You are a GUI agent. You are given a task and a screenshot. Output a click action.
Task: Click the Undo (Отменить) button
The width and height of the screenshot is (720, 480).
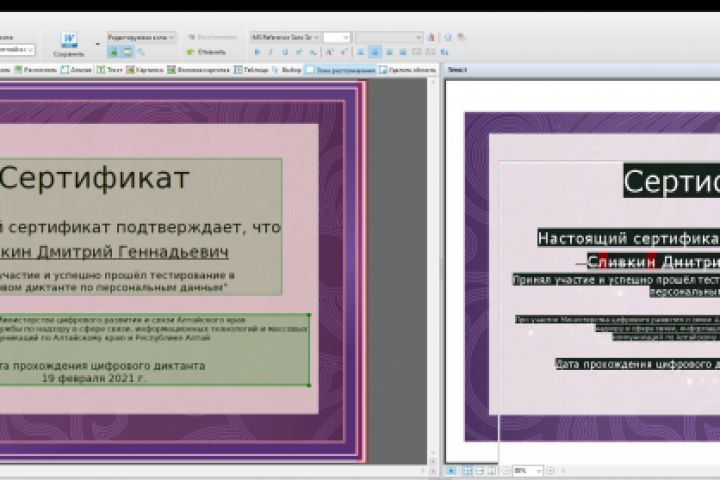coord(206,52)
